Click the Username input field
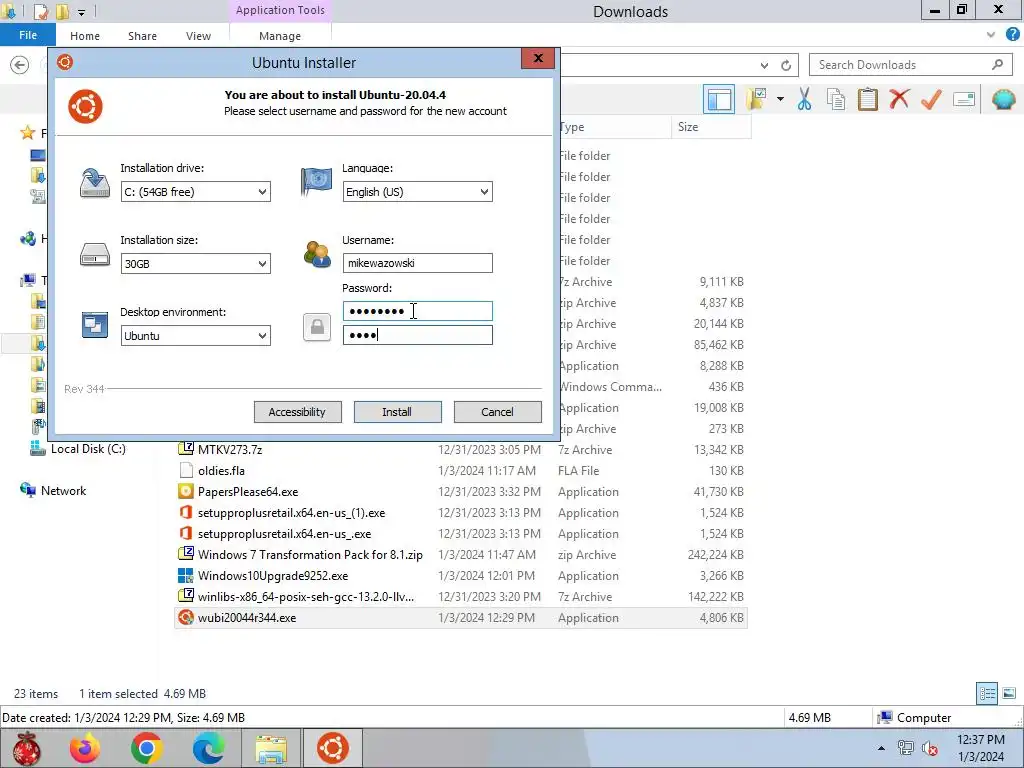 [417, 263]
